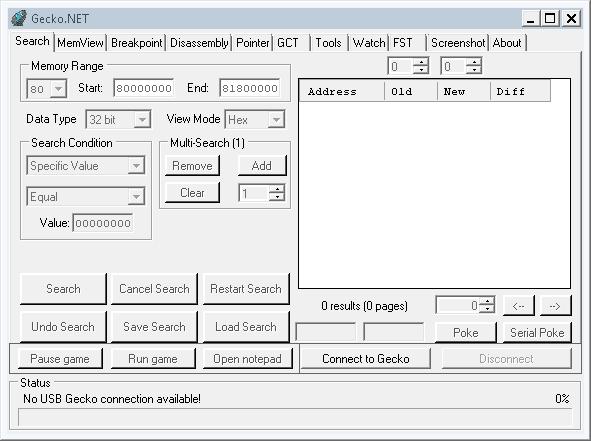Go to previous results page arrow
This screenshot has height=441, width=591.
click(519, 306)
